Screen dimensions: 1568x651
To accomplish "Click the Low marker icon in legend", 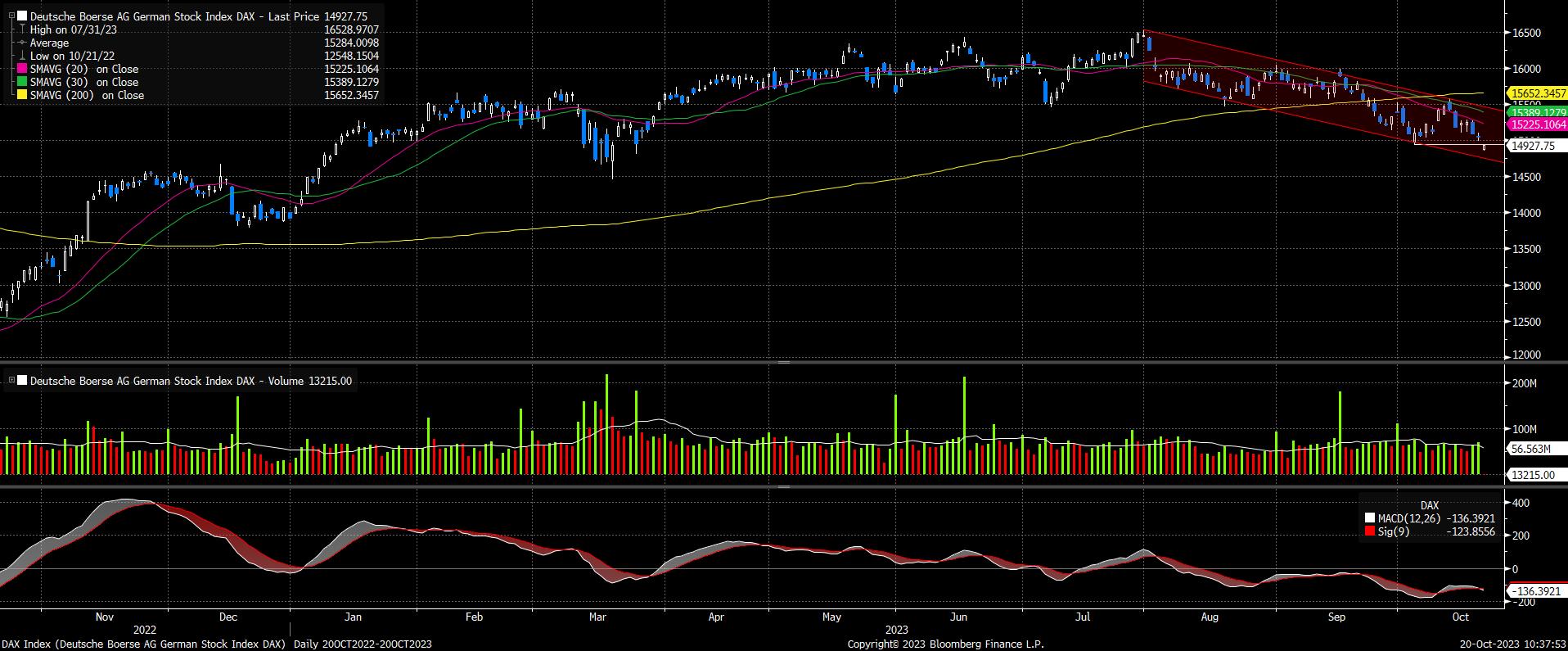I will point(22,56).
